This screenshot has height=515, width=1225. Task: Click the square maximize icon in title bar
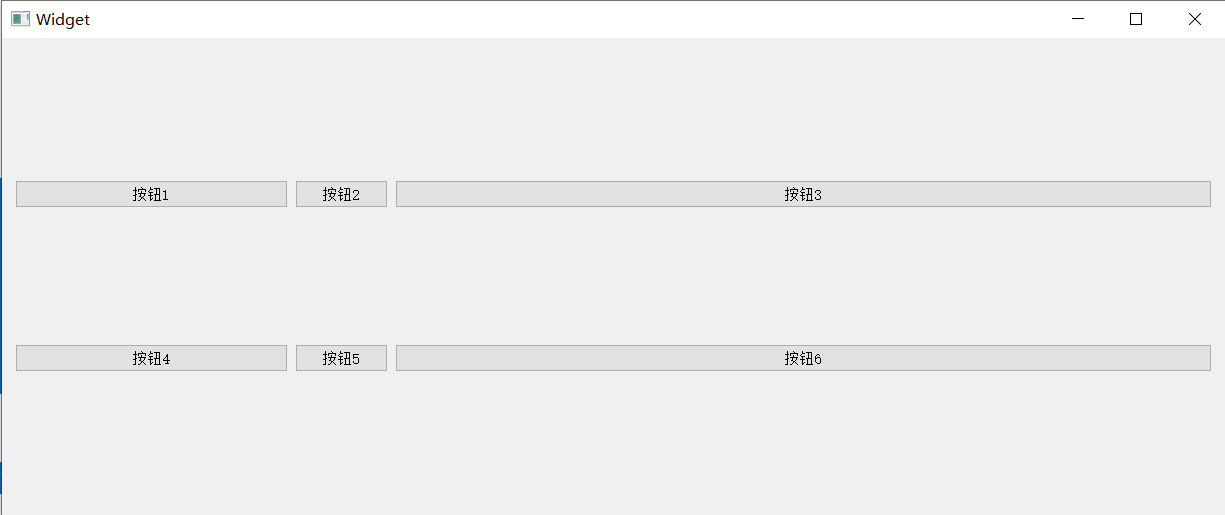pos(1136,19)
